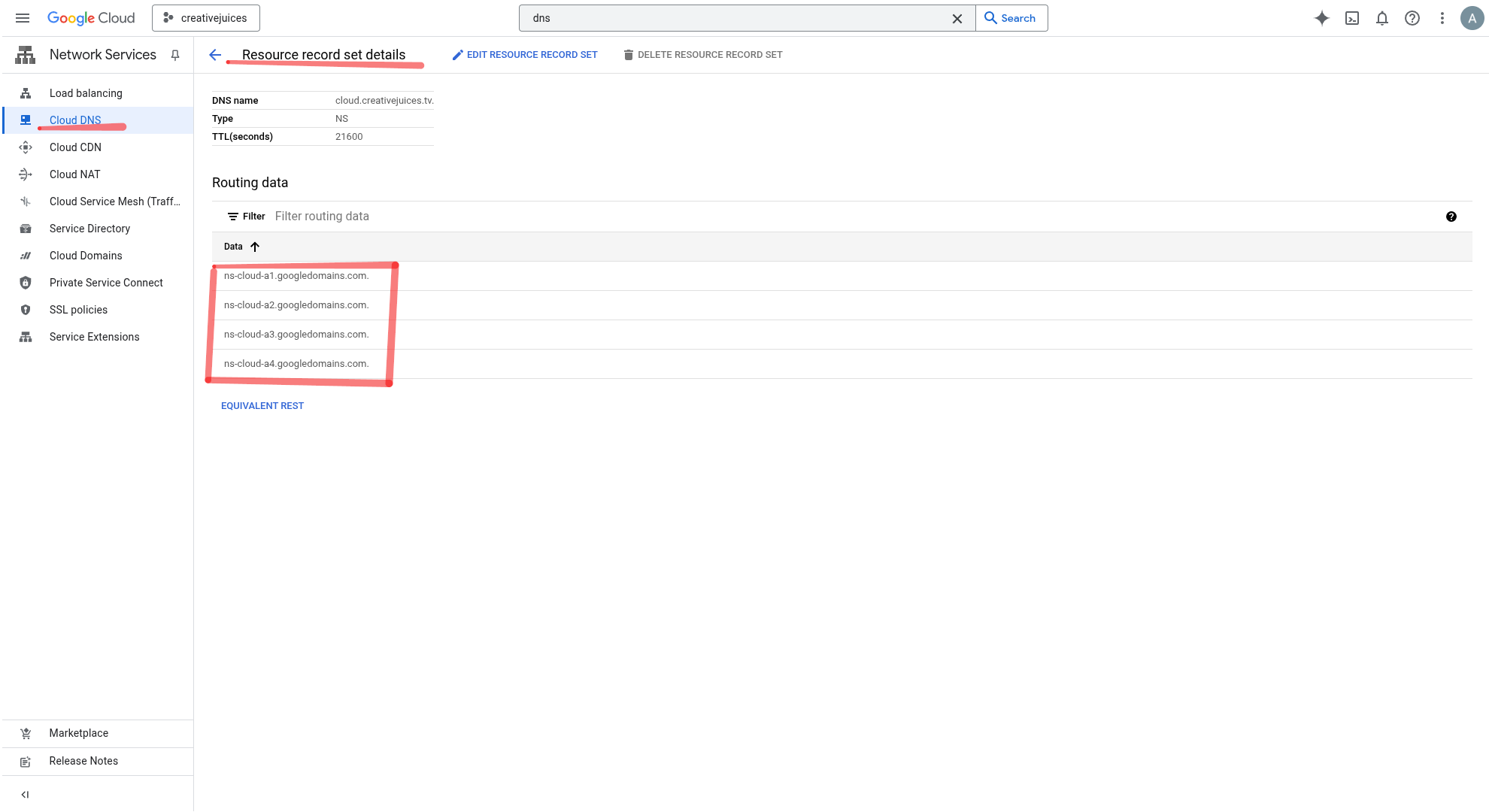Open the help question mark menu
1489x812 pixels.
click(x=1412, y=18)
